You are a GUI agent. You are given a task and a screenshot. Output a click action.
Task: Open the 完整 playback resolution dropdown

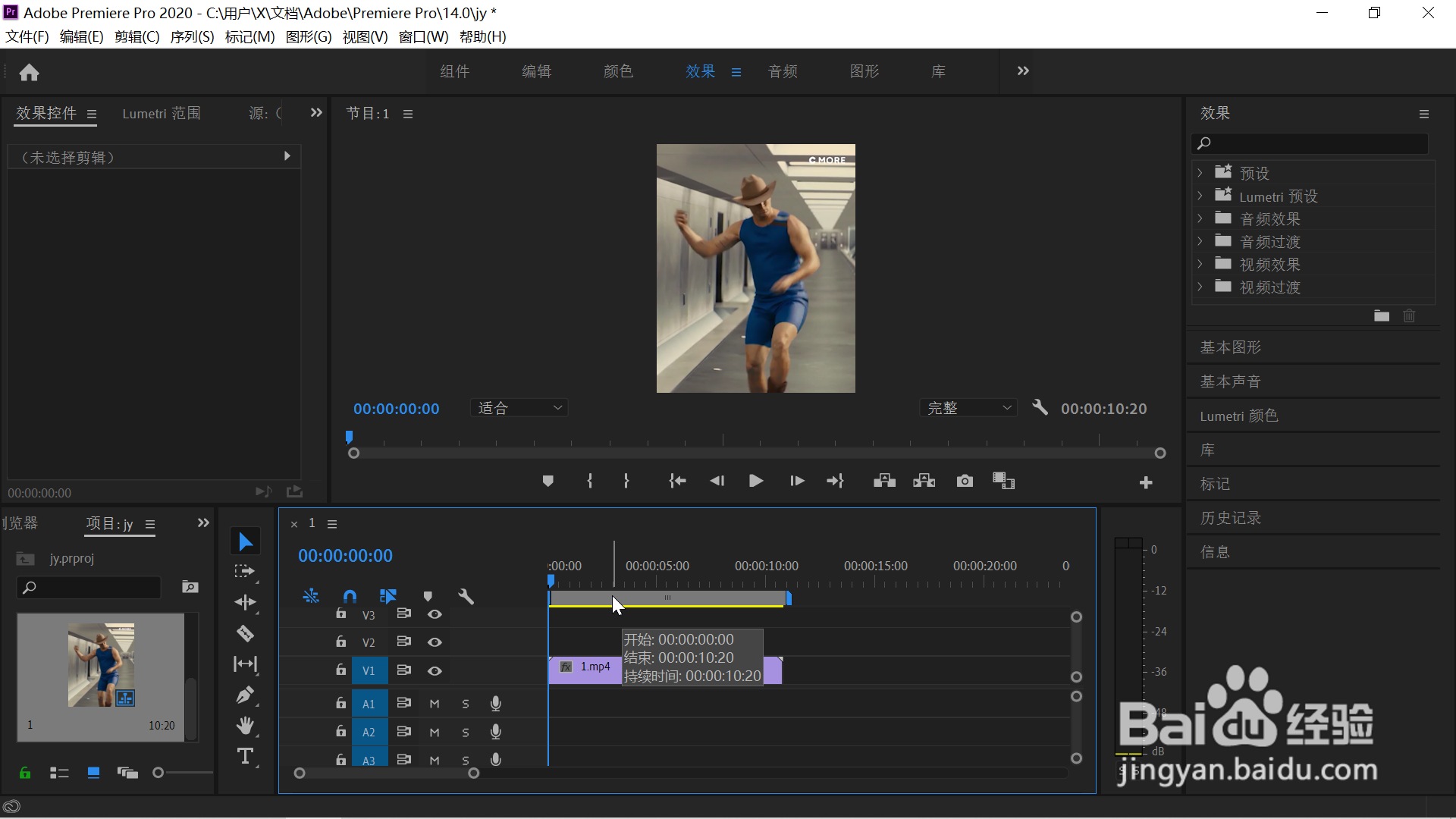pos(968,408)
